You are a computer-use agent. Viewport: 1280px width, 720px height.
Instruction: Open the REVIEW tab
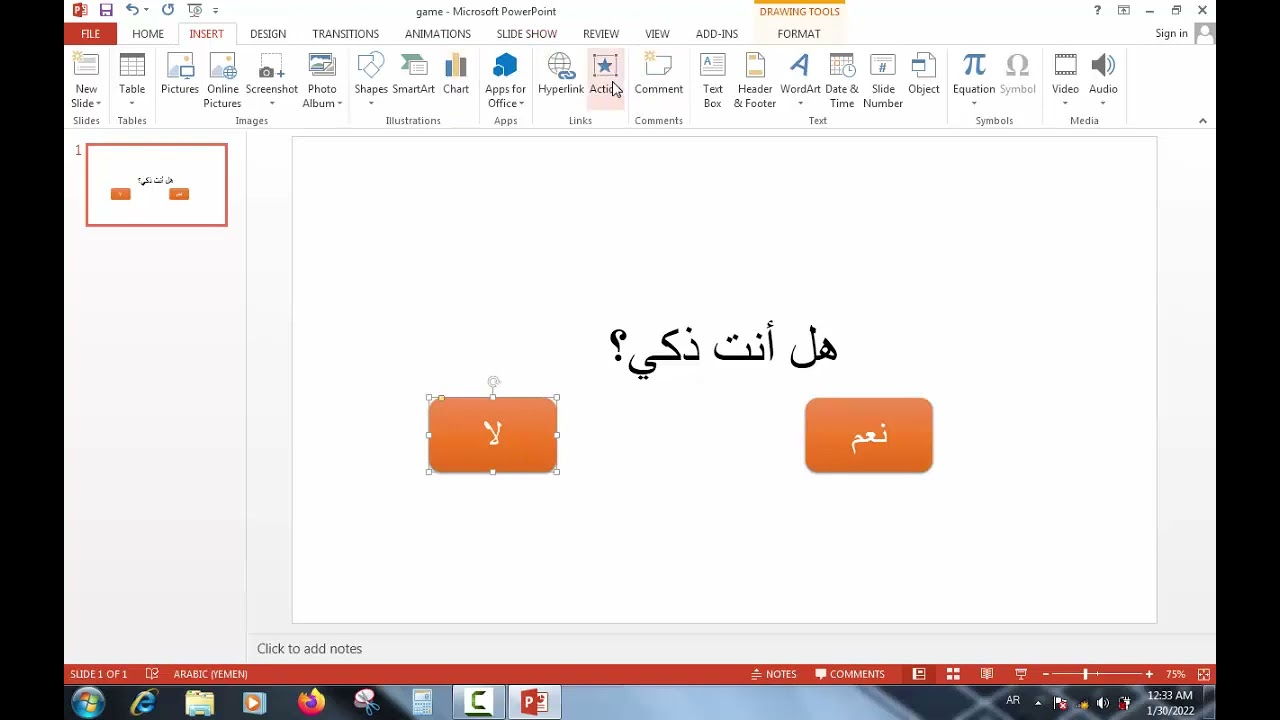click(x=601, y=34)
